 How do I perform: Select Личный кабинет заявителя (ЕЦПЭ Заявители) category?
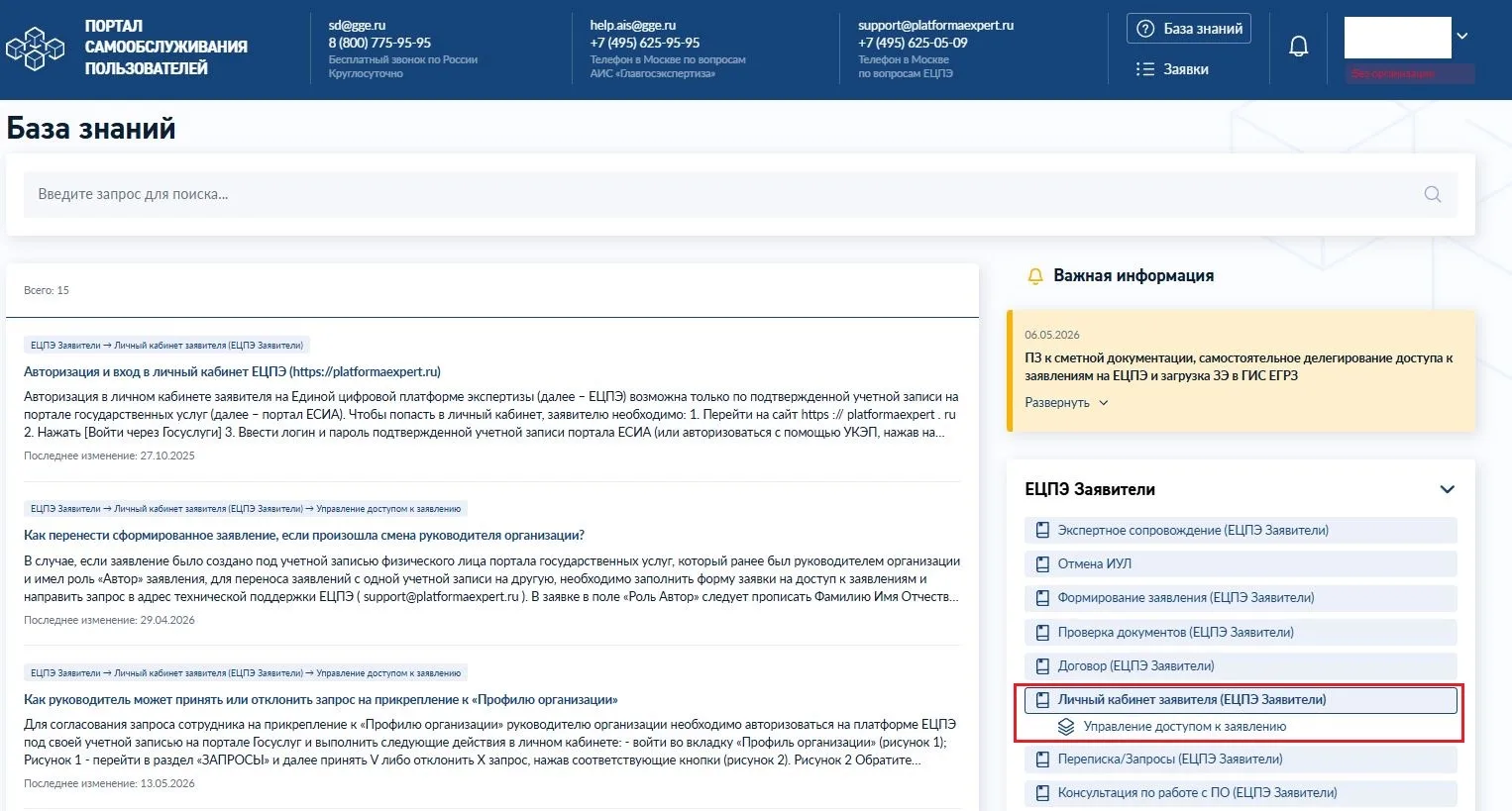click(x=1241, y=700)
